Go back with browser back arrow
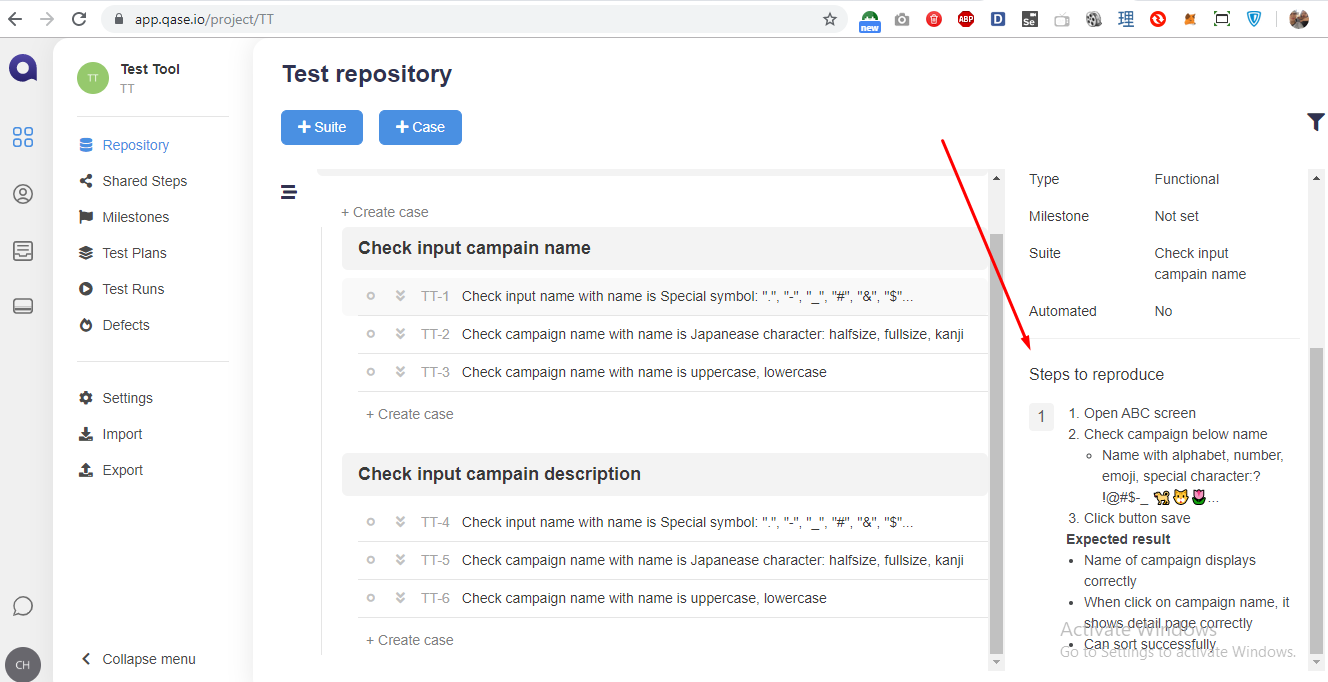1328x682 pixels. [15, 19]
